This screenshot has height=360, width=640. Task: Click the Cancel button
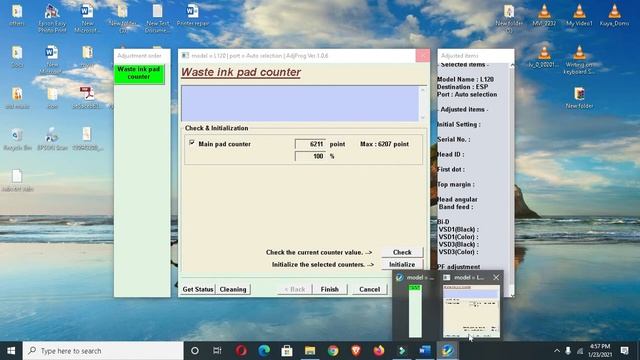tap(369, 289)
